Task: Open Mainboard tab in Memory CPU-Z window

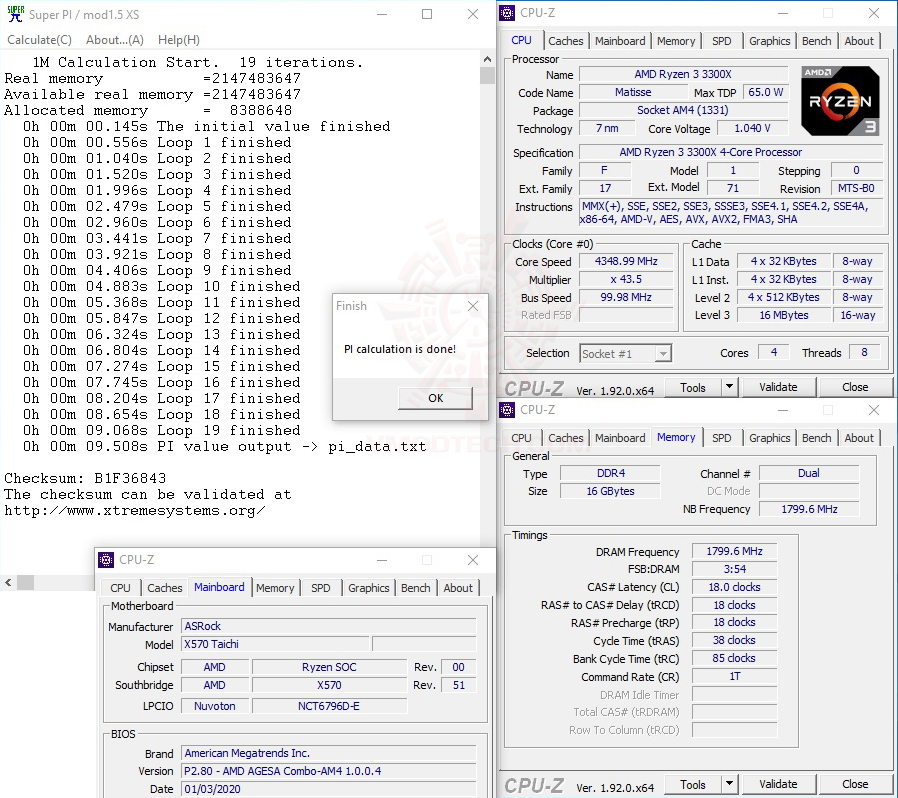Action: [620, 438]
